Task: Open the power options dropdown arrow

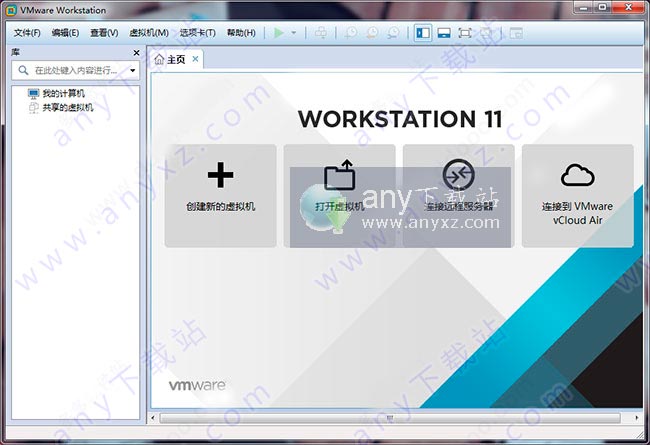Action: coord(294,33)
